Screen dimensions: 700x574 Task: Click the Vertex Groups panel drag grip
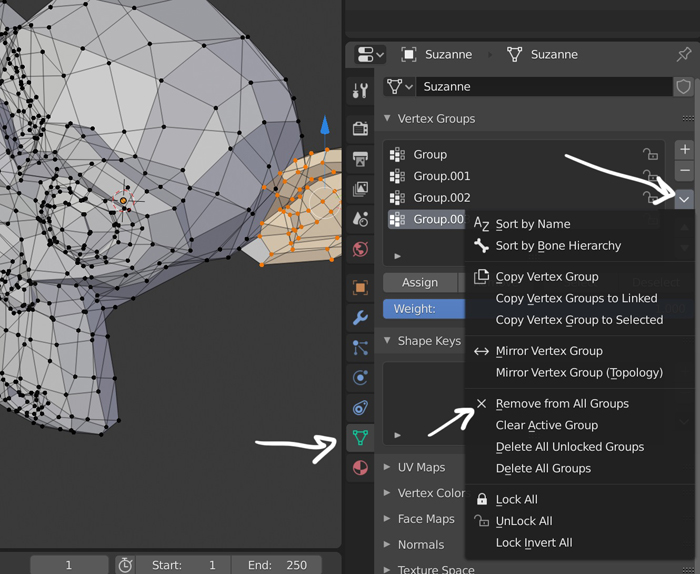pyautogui.click(x=688, y=118)
